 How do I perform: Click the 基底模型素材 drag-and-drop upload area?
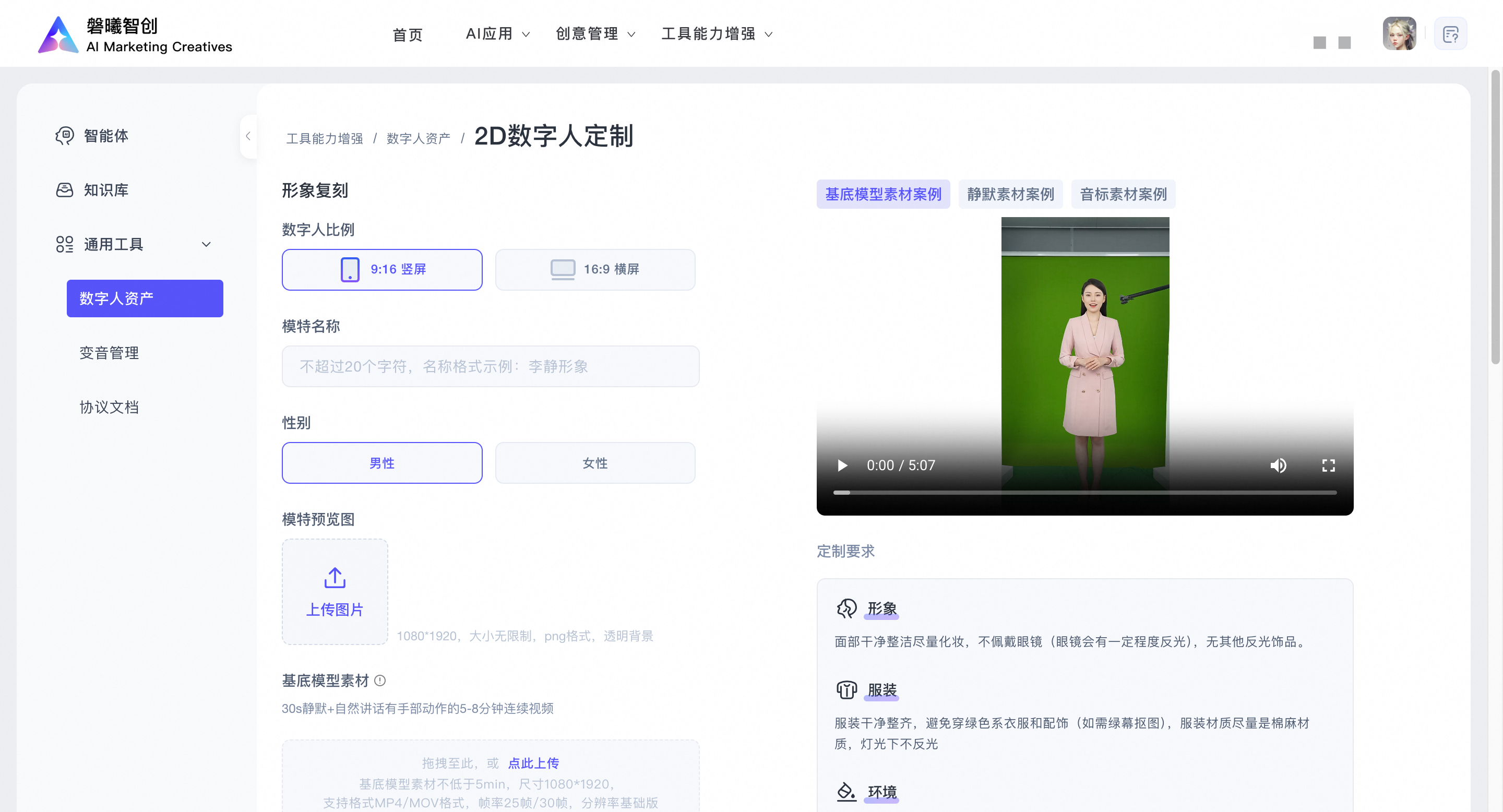tap(491, 777)
